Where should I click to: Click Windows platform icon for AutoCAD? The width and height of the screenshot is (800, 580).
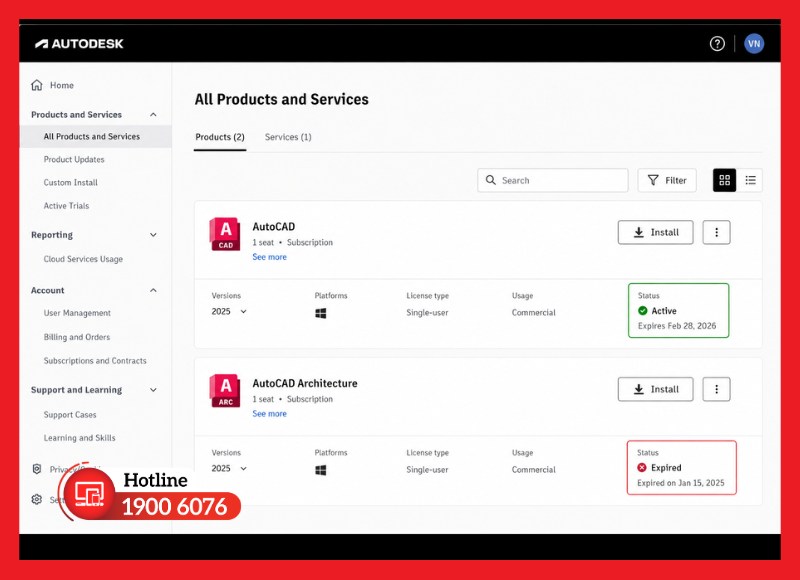(320, 313)
